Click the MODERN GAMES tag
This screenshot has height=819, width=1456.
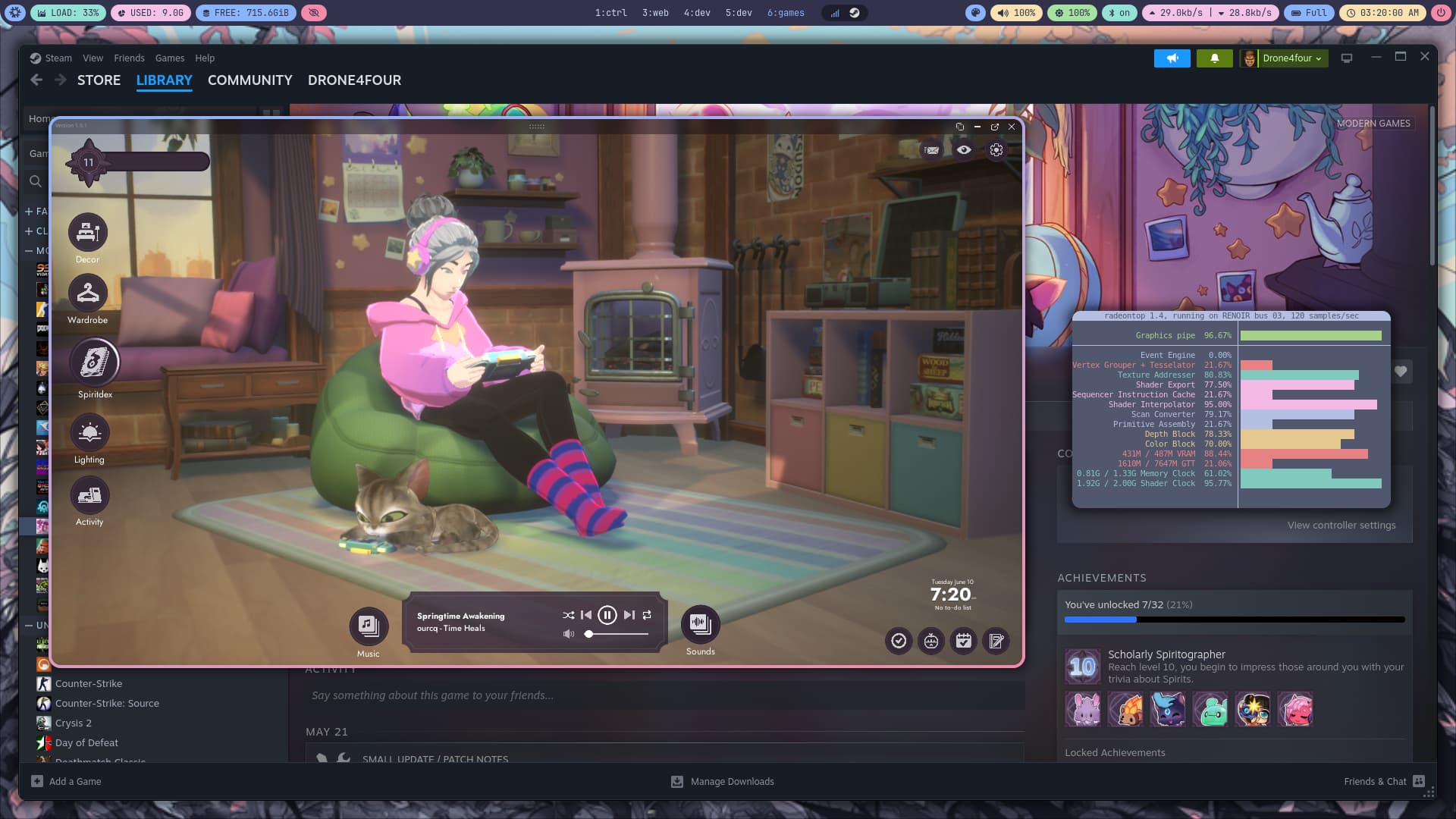[1373, 123]
